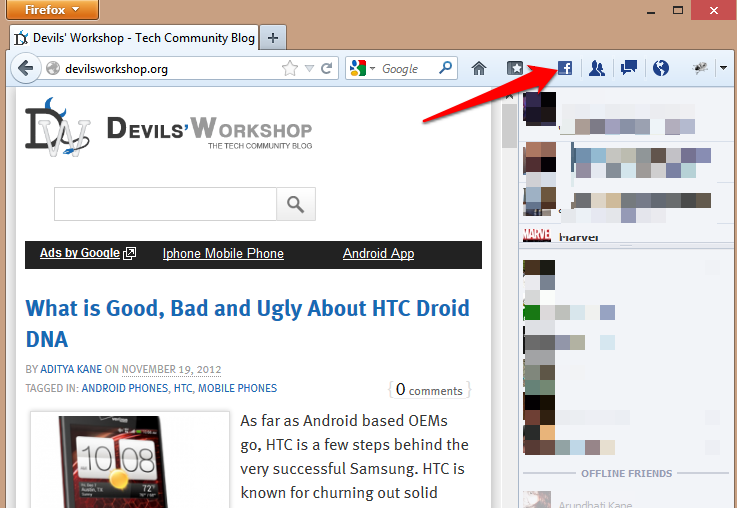Open the add-on icon dropdown arrow
Viewport: 737px width, 508px height.
[723, 68]
